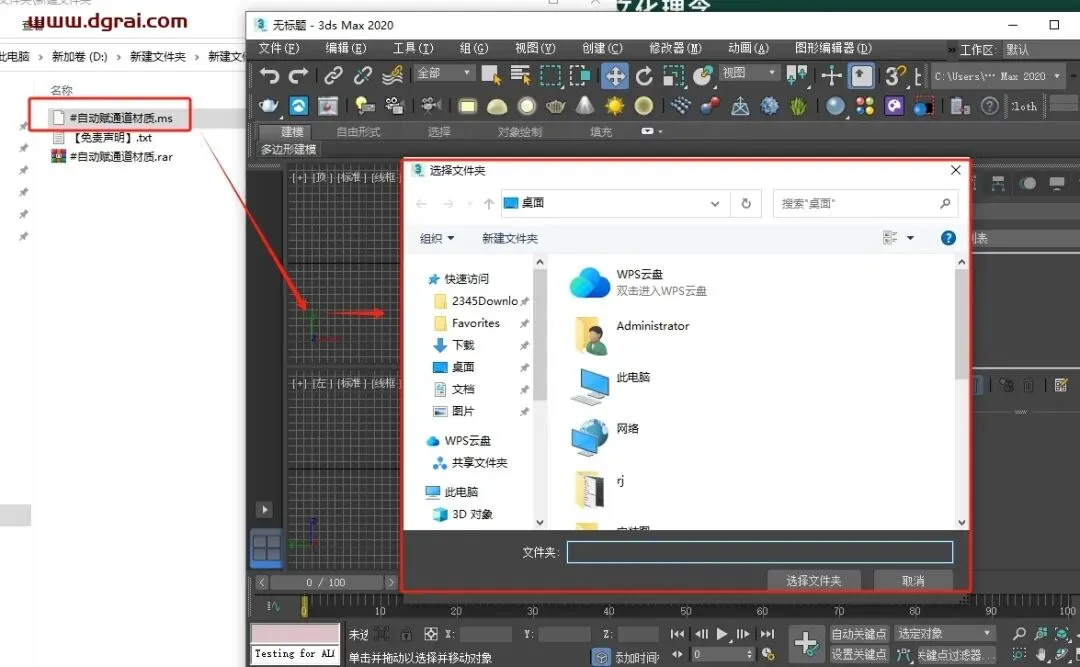1080x667 pixels.
Task: Open the '编辑(E)' menu
Action: pyautogui.click(x=346, y=48)
